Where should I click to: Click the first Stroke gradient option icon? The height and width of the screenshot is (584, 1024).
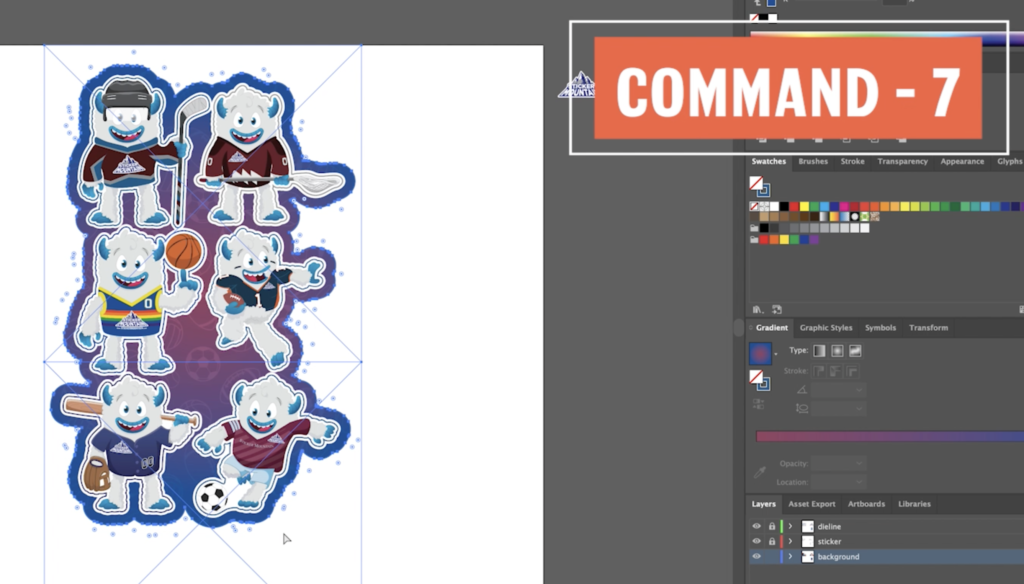pos(819,371)
